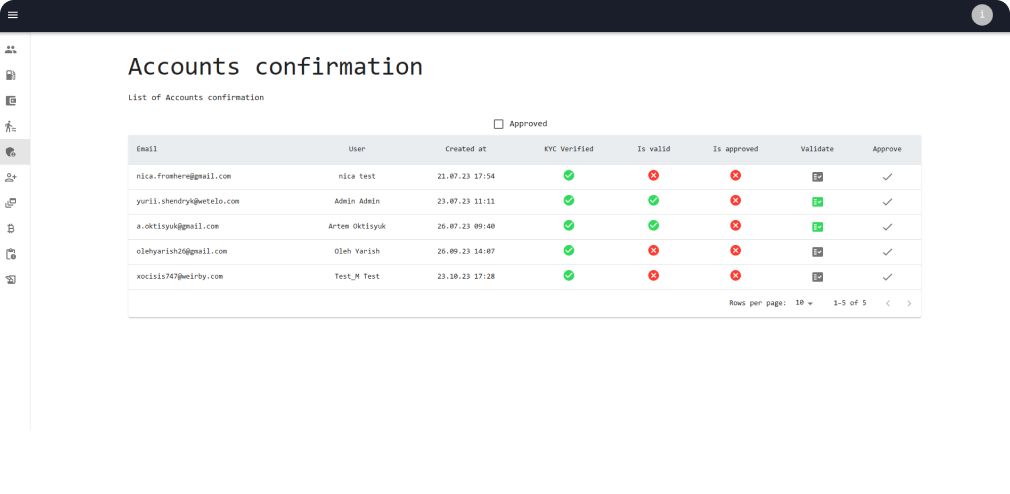Select the shield accounts confirmation sidebar icon
Screen dimensions: 1010x494
10,152
